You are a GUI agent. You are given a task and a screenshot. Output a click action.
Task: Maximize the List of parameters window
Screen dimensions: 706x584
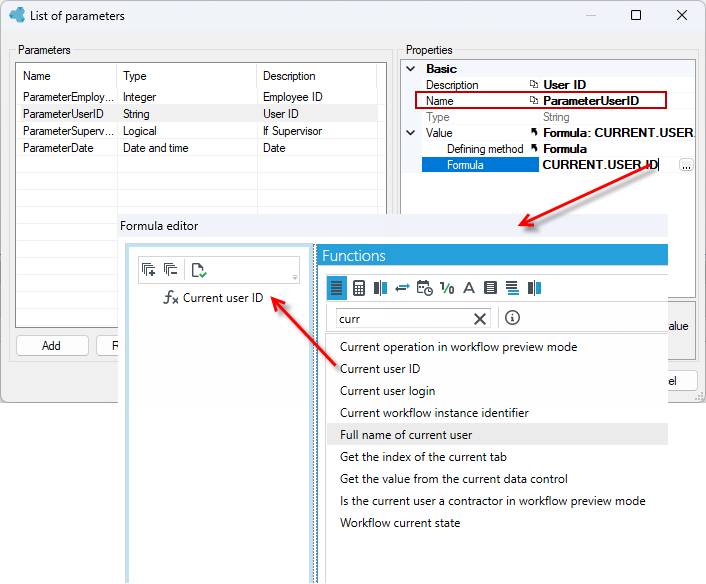[x=636, y=15]
